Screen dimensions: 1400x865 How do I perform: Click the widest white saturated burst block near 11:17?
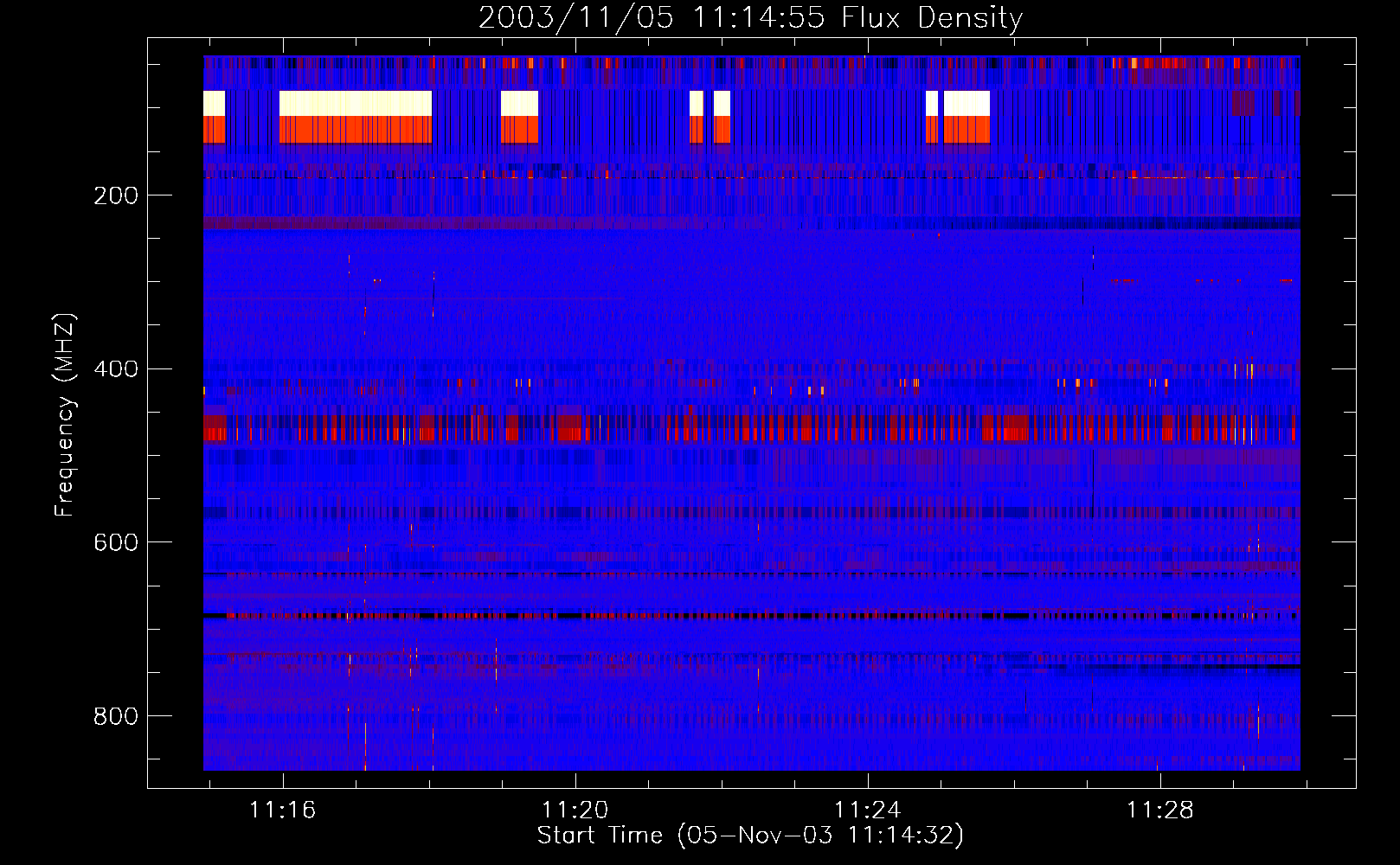(356, 104)
